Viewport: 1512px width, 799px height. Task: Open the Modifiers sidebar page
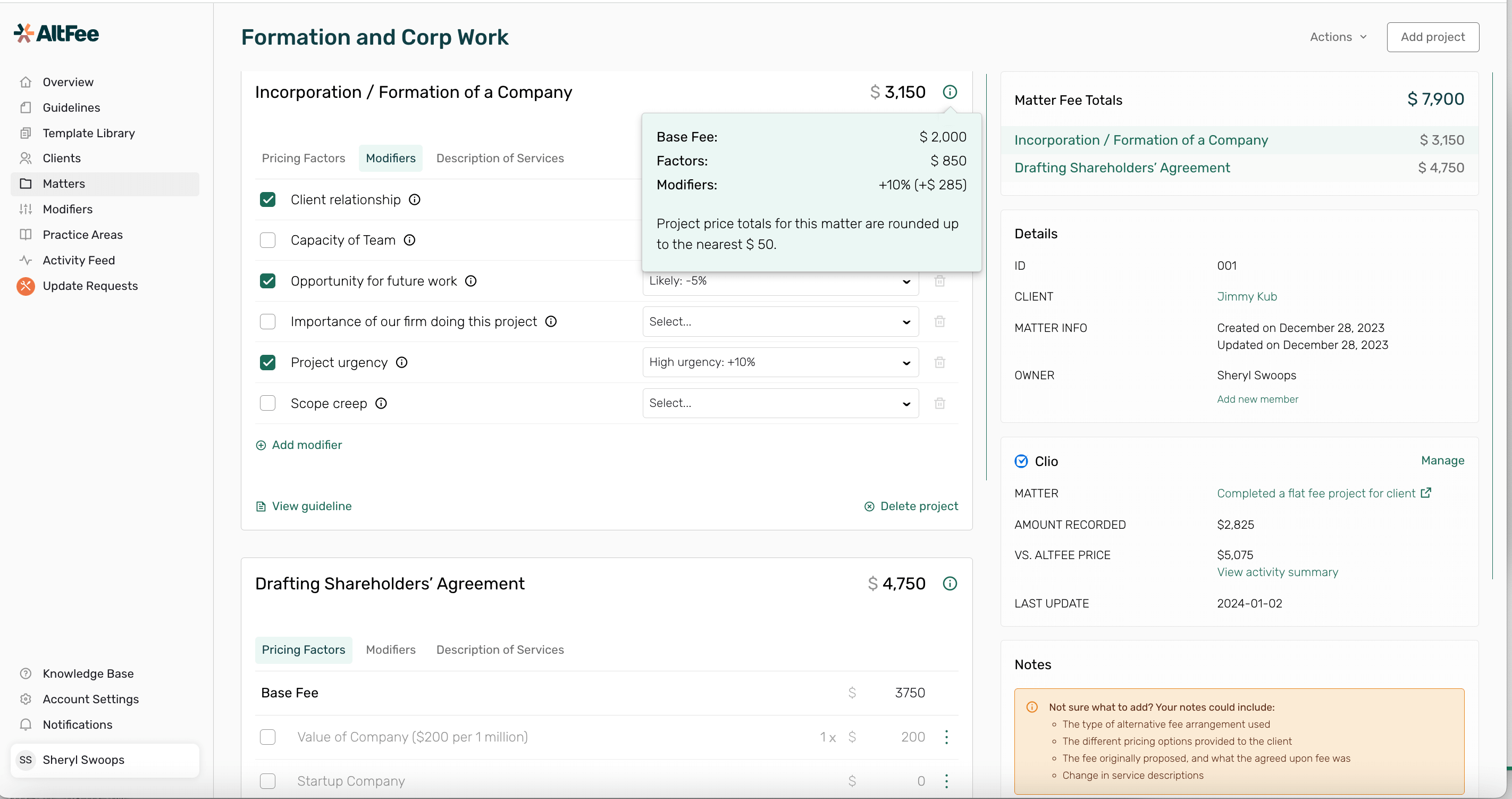[x=68, y=209]
